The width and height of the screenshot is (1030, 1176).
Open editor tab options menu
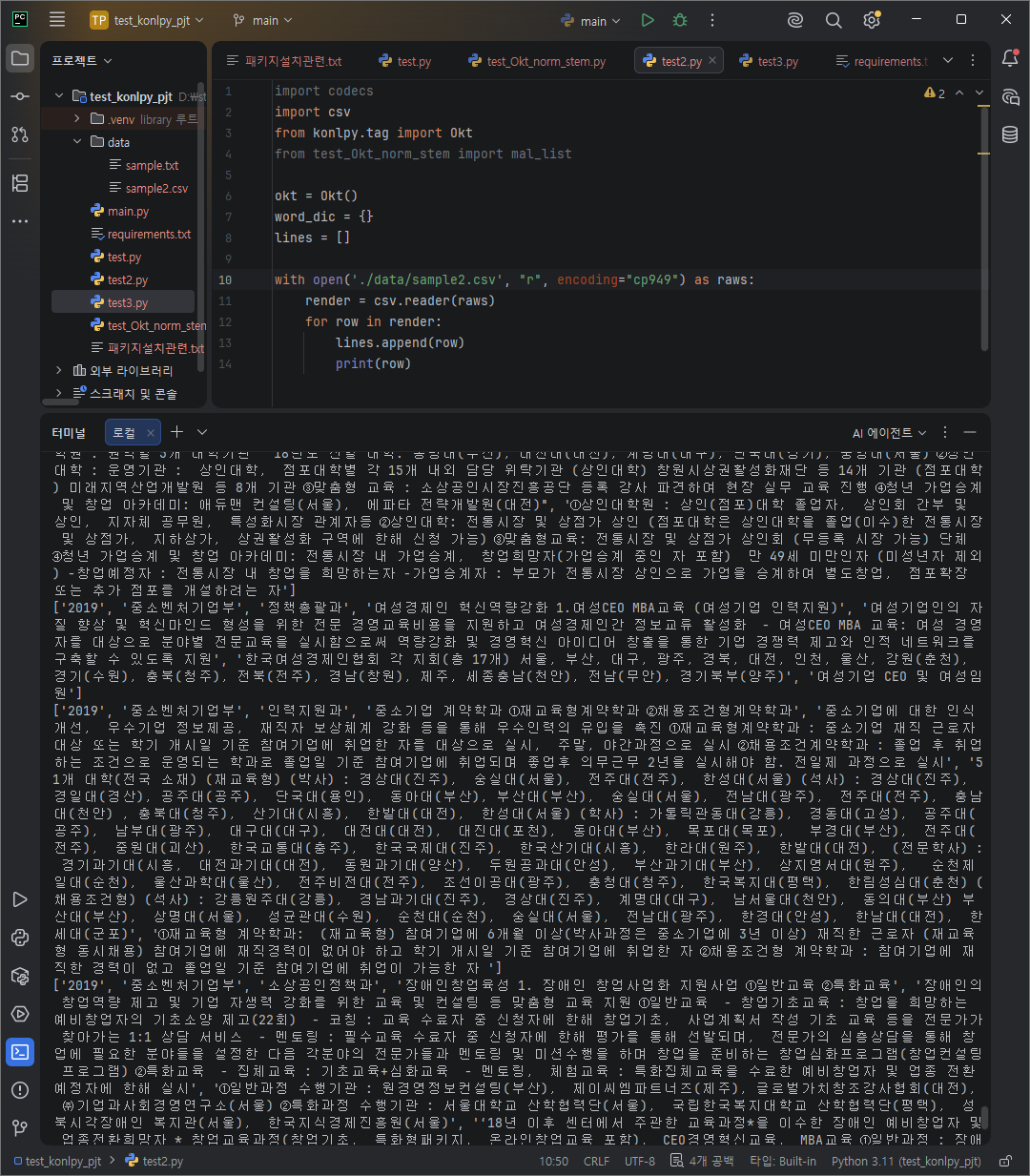(973, 60)
